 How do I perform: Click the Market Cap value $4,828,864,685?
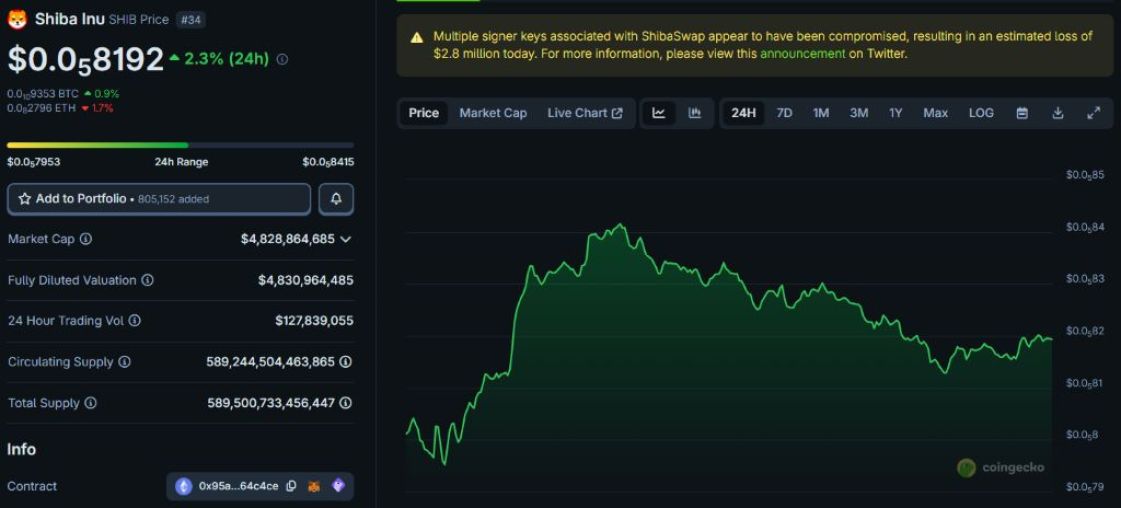(x=287, y=239)
